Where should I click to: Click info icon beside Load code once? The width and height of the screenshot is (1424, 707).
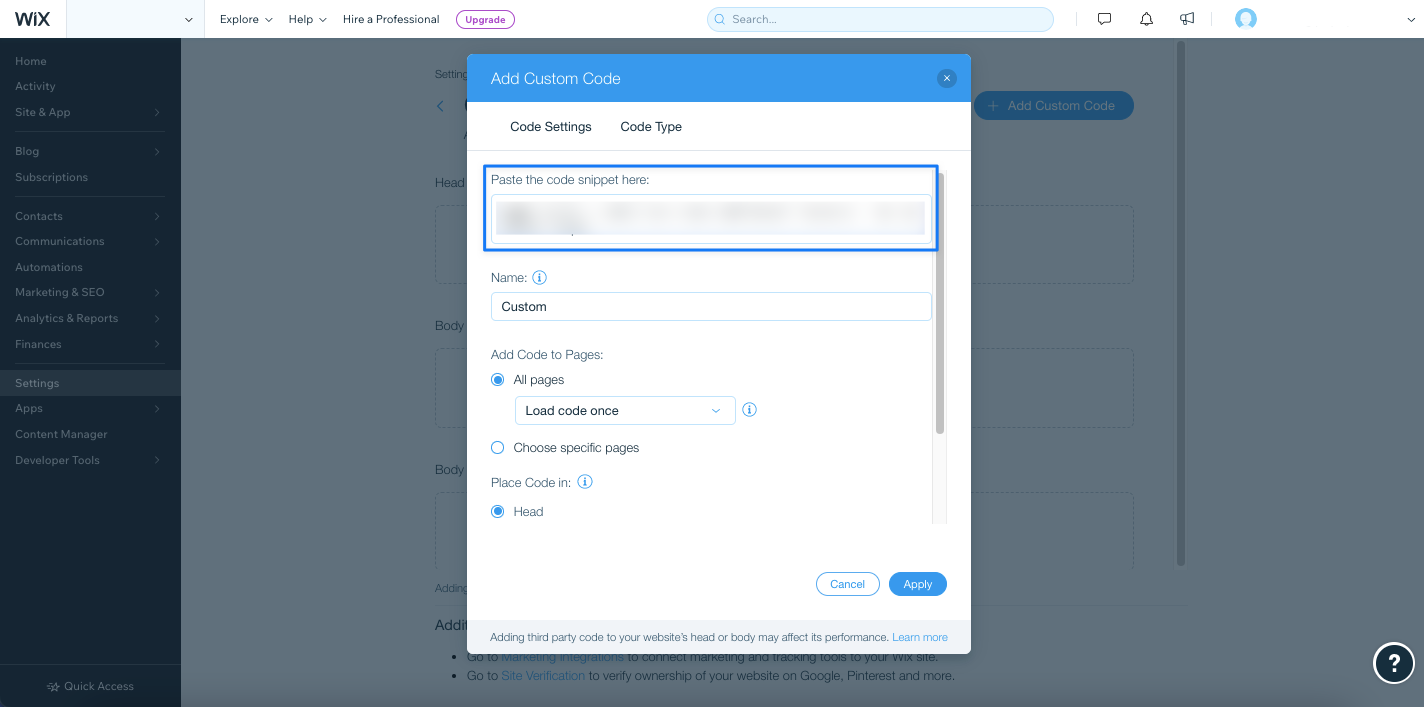tap(749, 410)
